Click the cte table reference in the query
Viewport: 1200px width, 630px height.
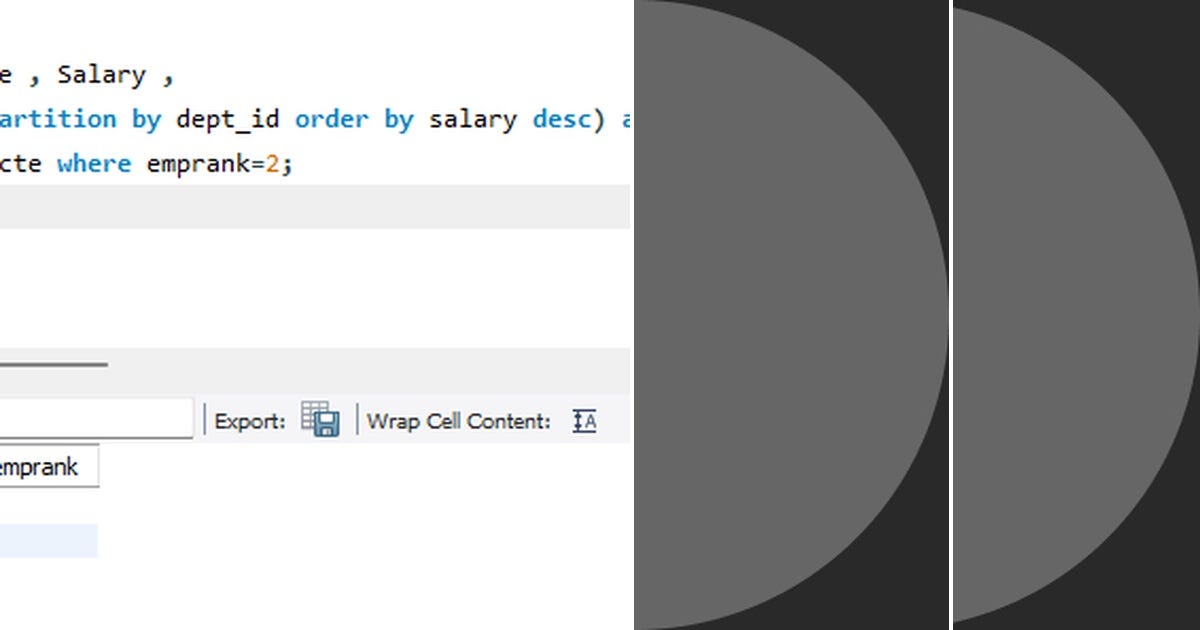[20, 163]
